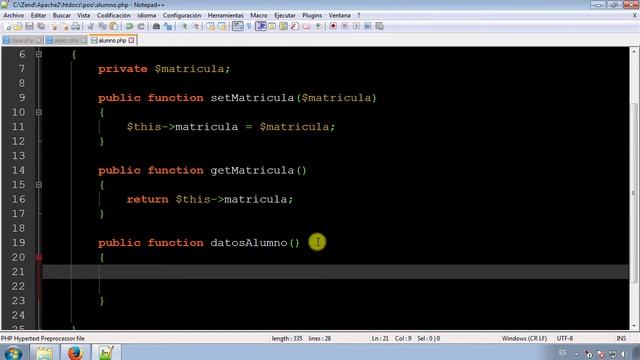Open the Buscar menu

click(62, 16)
